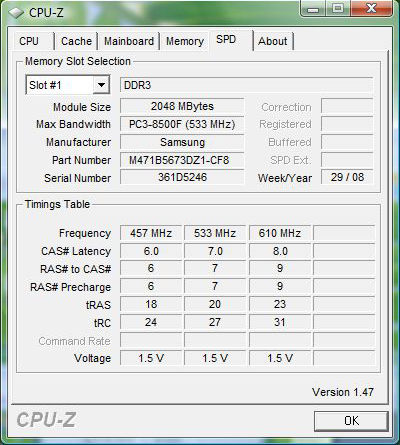400x445 pixels.
Task: Click the Voltage label
Action: [x=93, y=358]
